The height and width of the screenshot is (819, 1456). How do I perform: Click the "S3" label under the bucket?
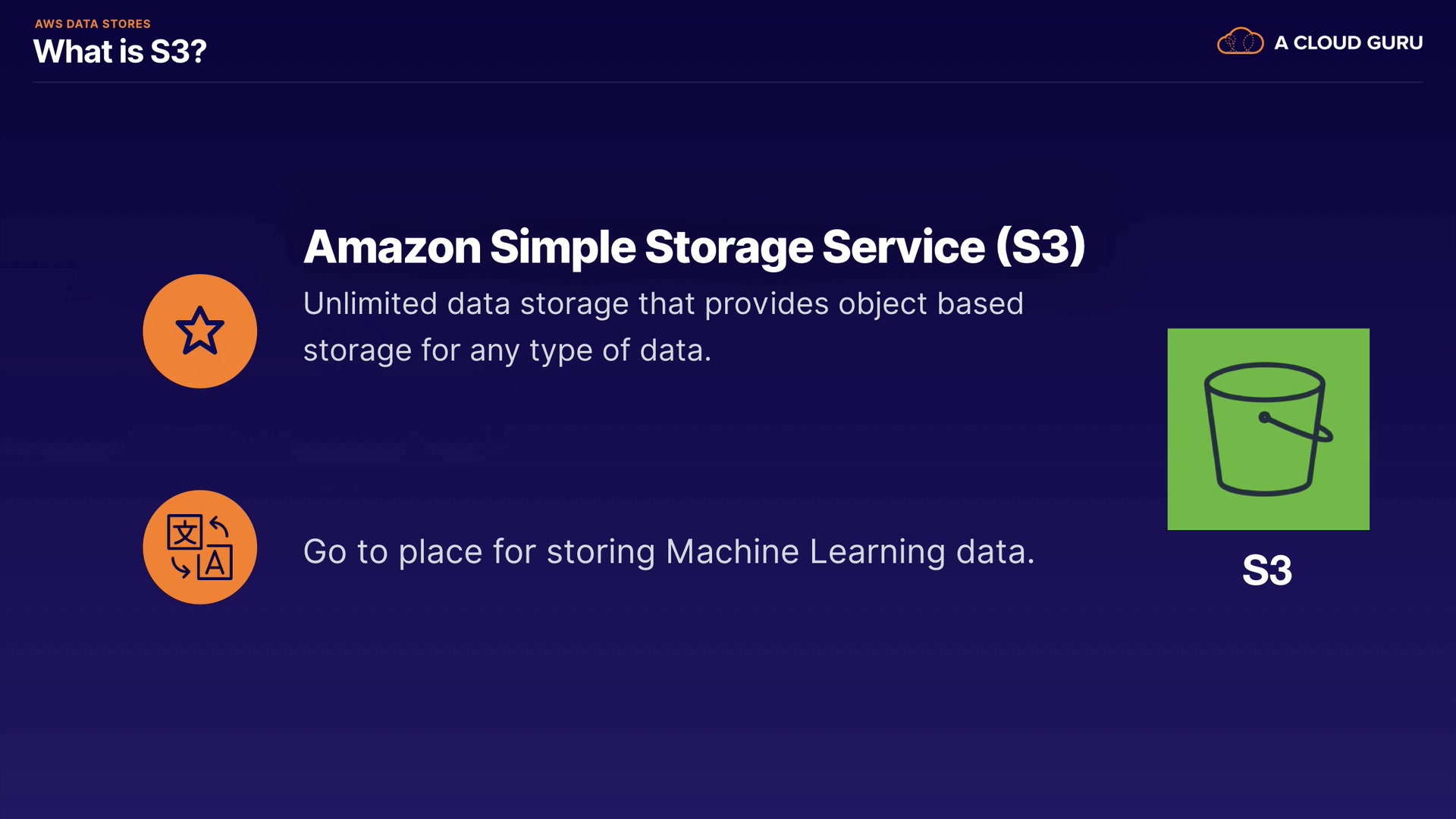coord(1266,570)
